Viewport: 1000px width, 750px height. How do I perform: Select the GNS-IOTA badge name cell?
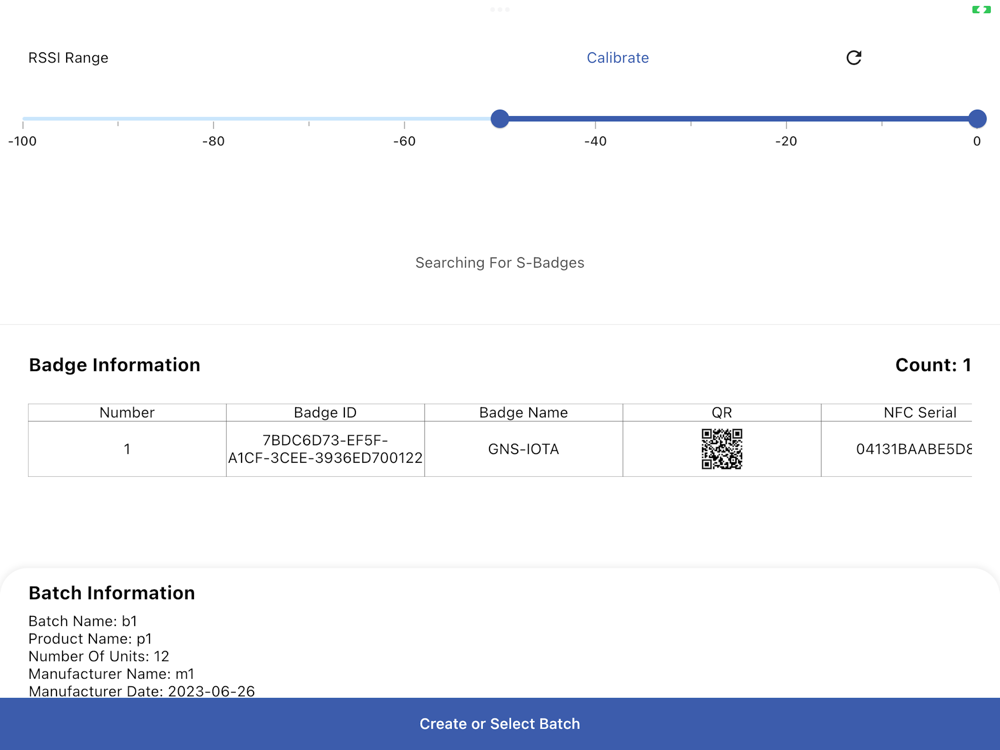click(524, 449)
